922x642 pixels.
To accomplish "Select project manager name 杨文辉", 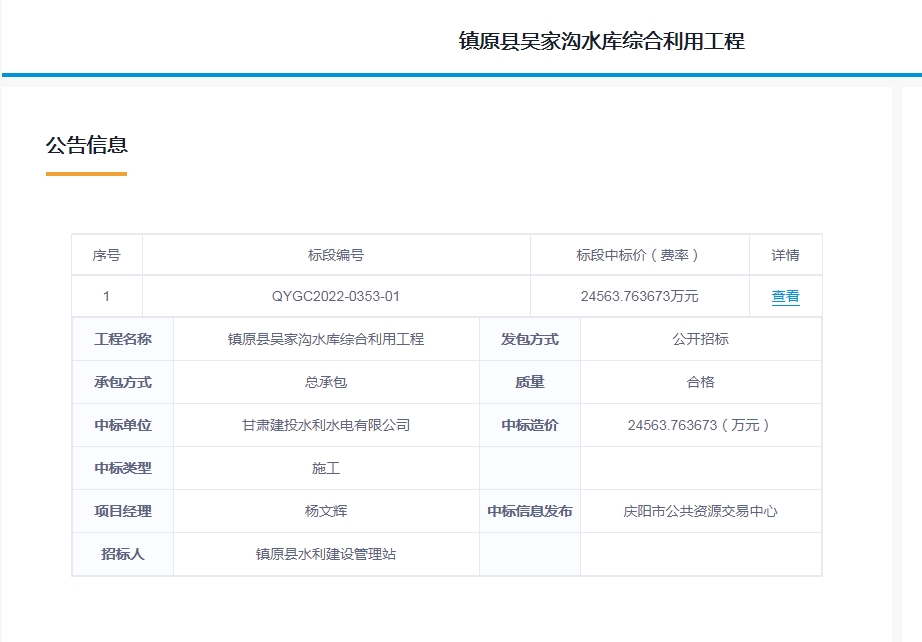I will coord(326,511).
